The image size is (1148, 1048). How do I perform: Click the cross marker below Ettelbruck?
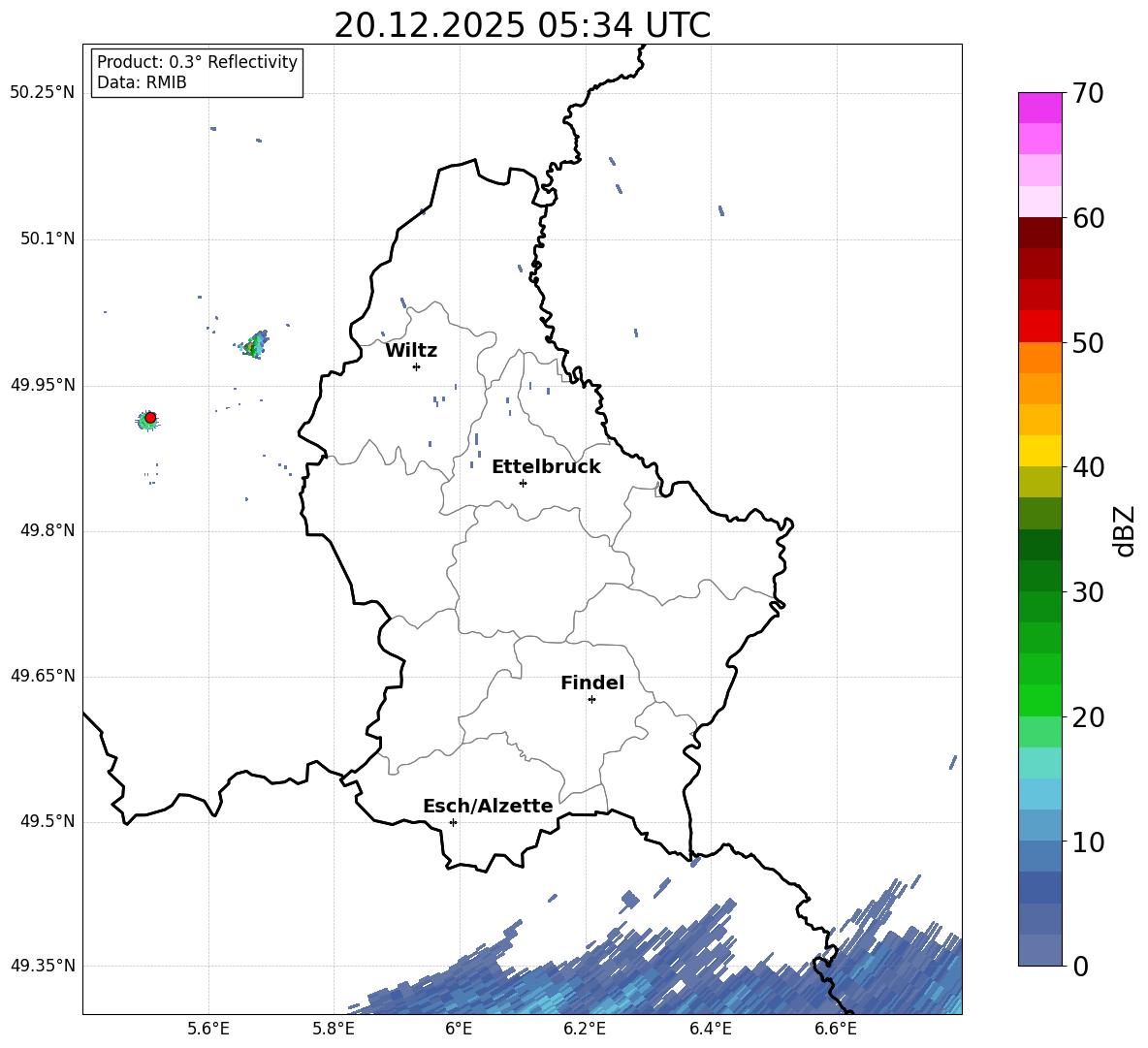tap(523, 483)
